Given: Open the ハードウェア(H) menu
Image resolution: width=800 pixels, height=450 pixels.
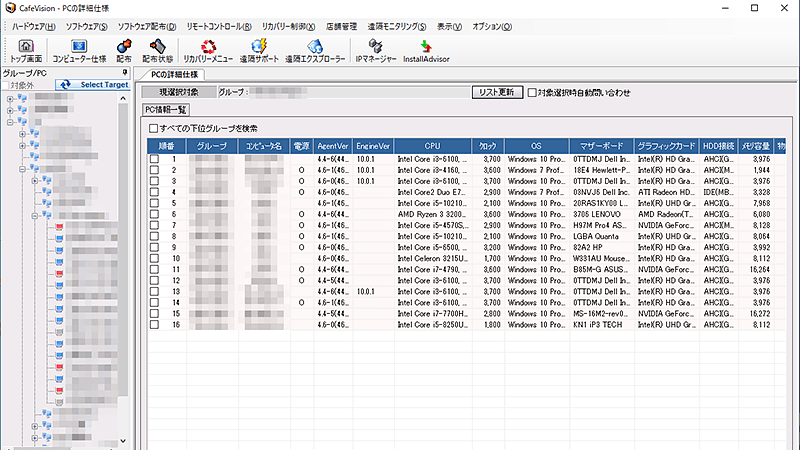Looking at the screenshot, I should click(x=34, y=27).
